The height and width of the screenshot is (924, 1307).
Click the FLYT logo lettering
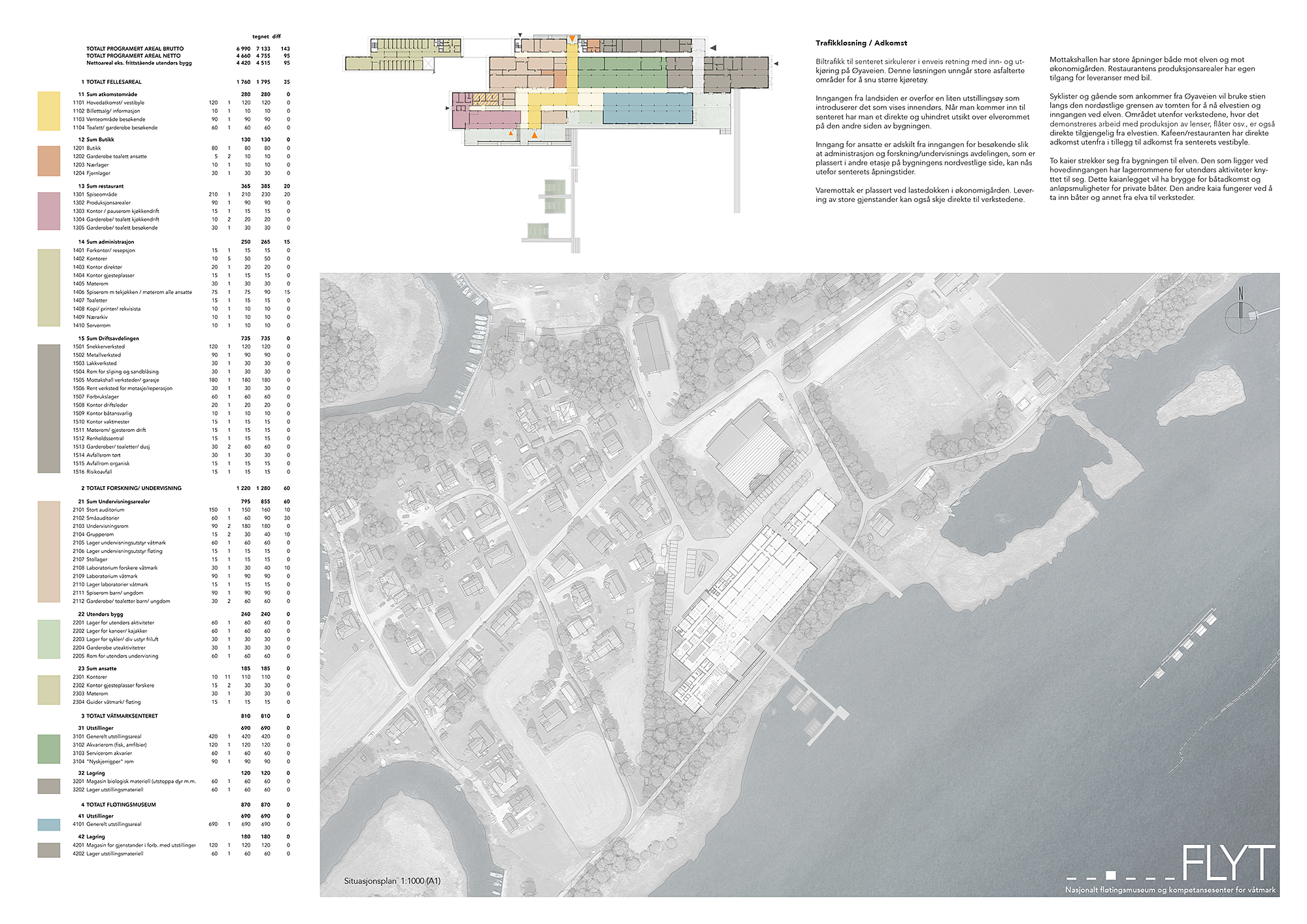point(1229,863)
